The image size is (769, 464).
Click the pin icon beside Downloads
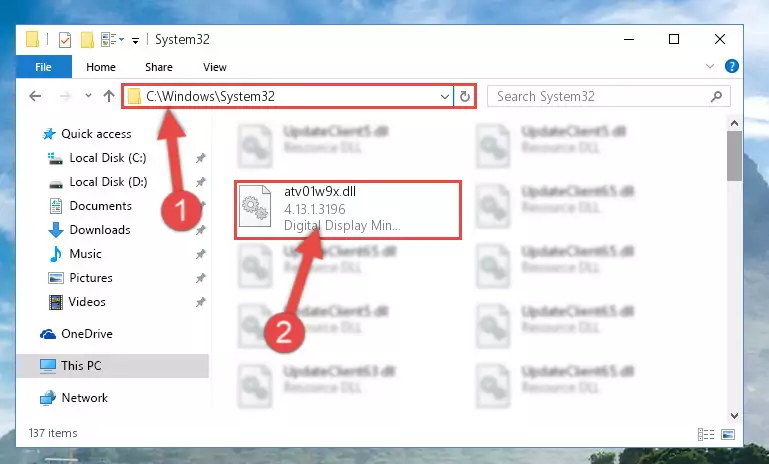pos(201,230)
